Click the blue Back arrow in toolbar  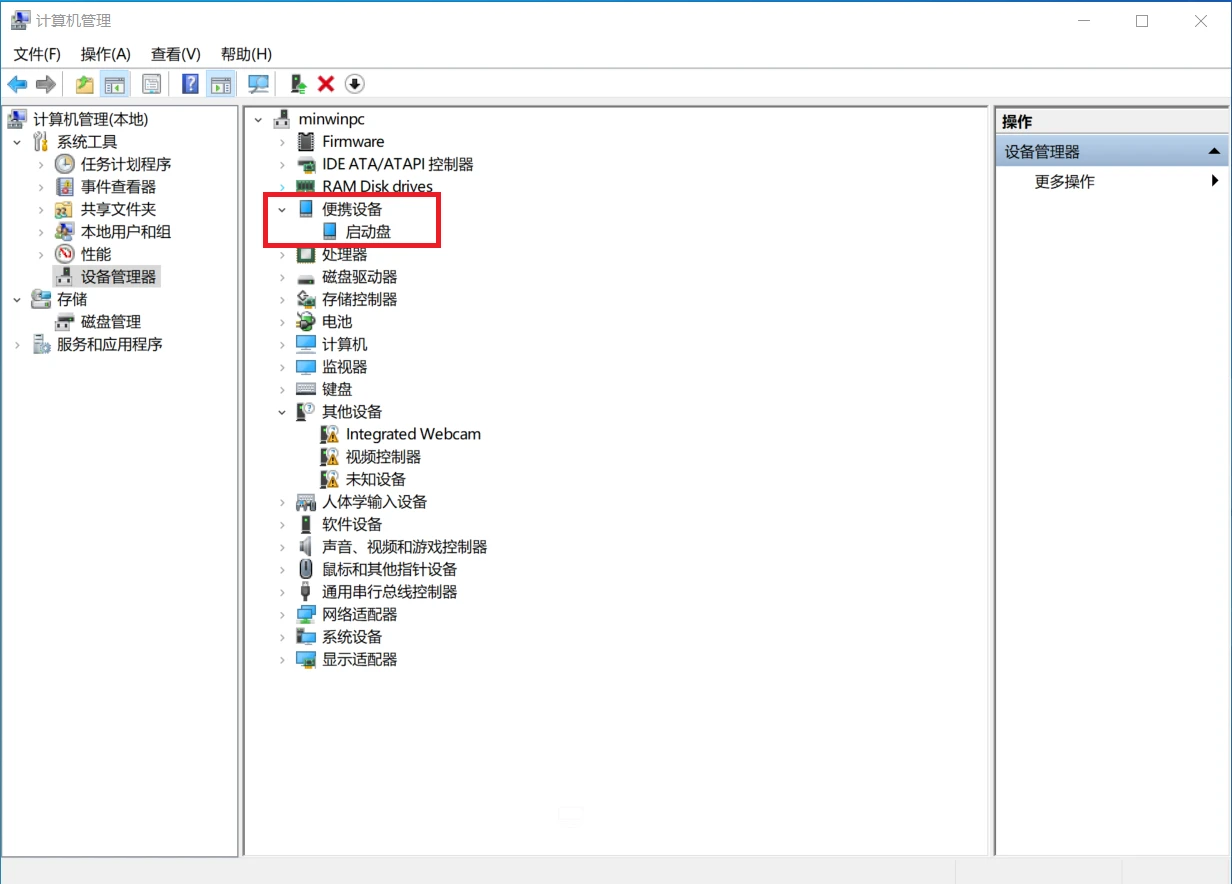17,84
